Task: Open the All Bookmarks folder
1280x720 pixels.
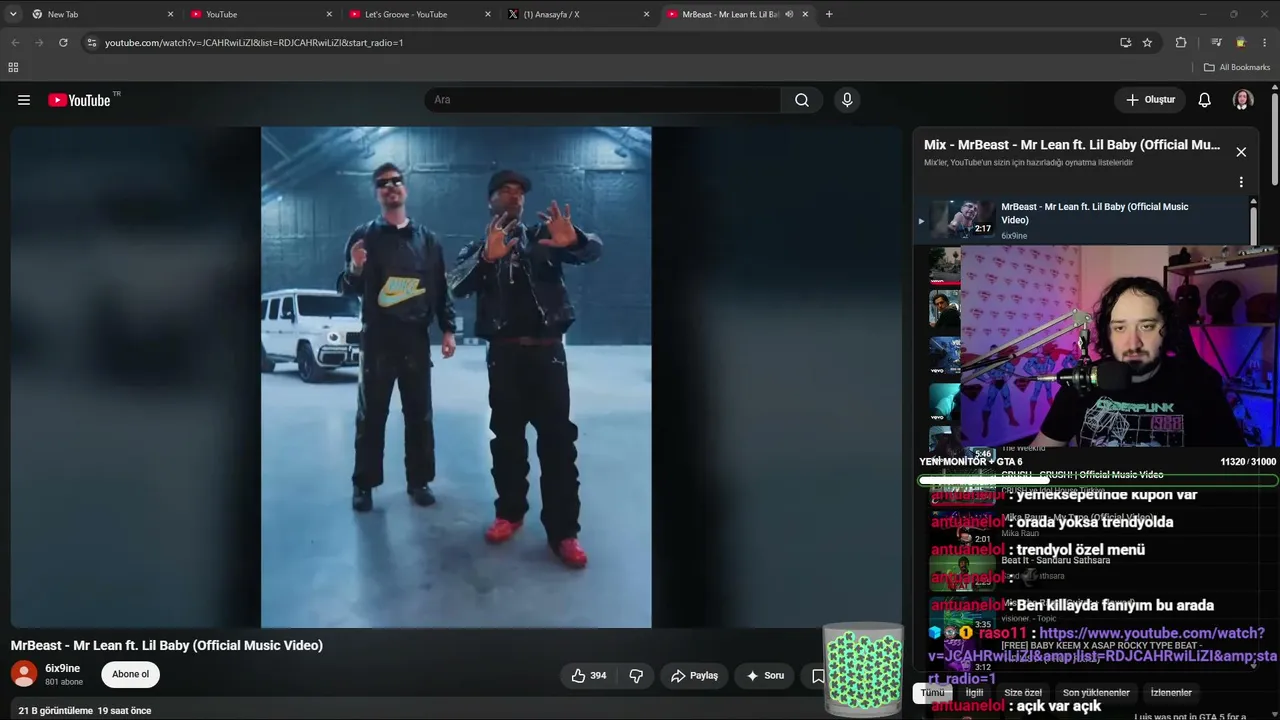Action: [x=1237, y=67]
